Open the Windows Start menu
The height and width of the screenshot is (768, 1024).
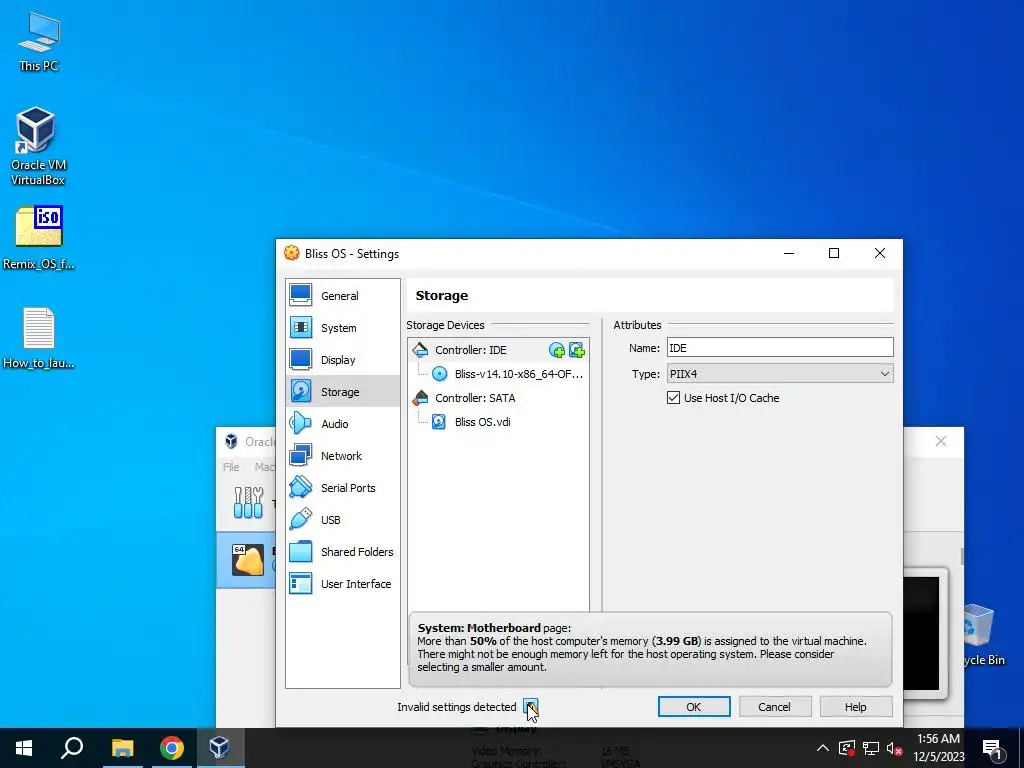coord(24,748)
